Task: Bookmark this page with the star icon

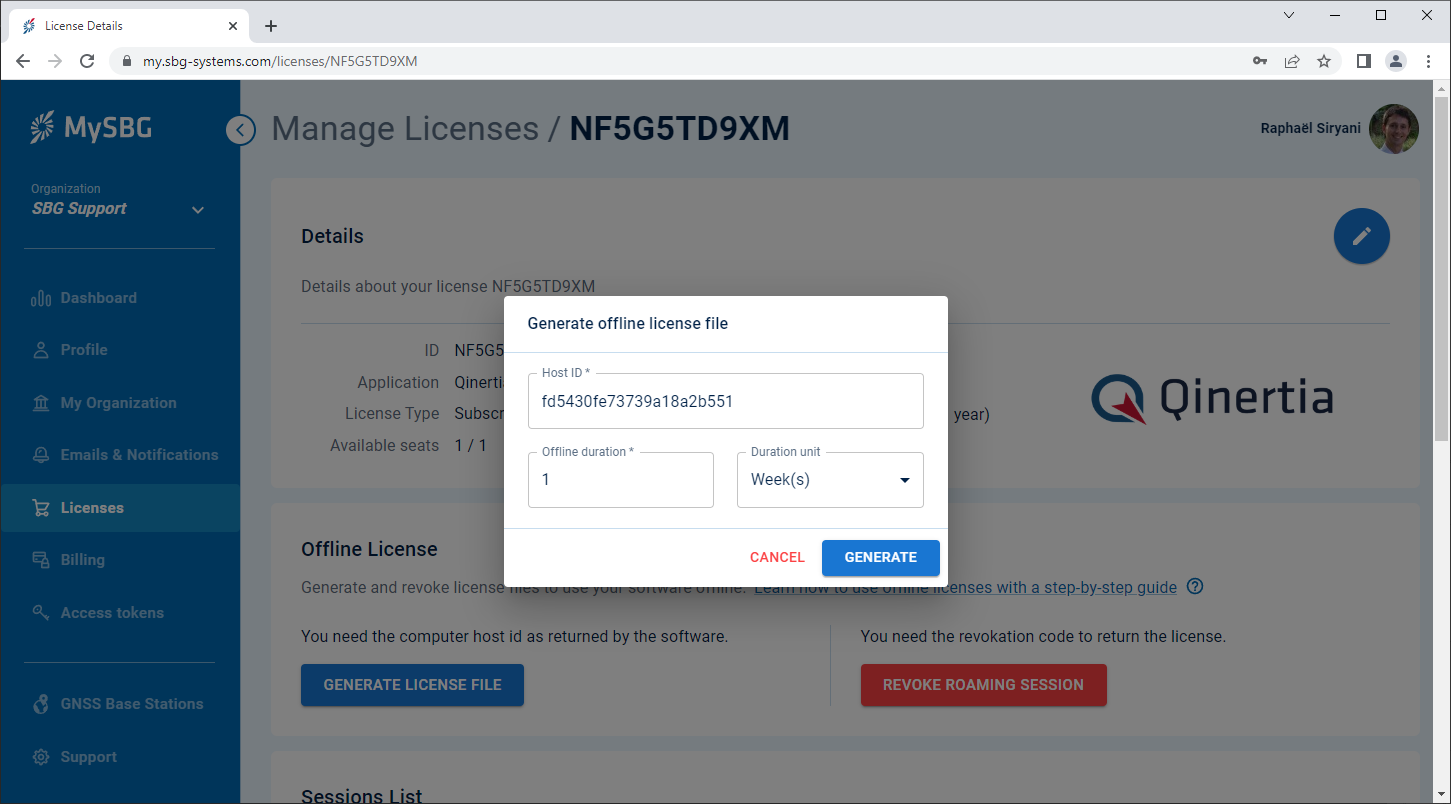Action: (1324, 61)
